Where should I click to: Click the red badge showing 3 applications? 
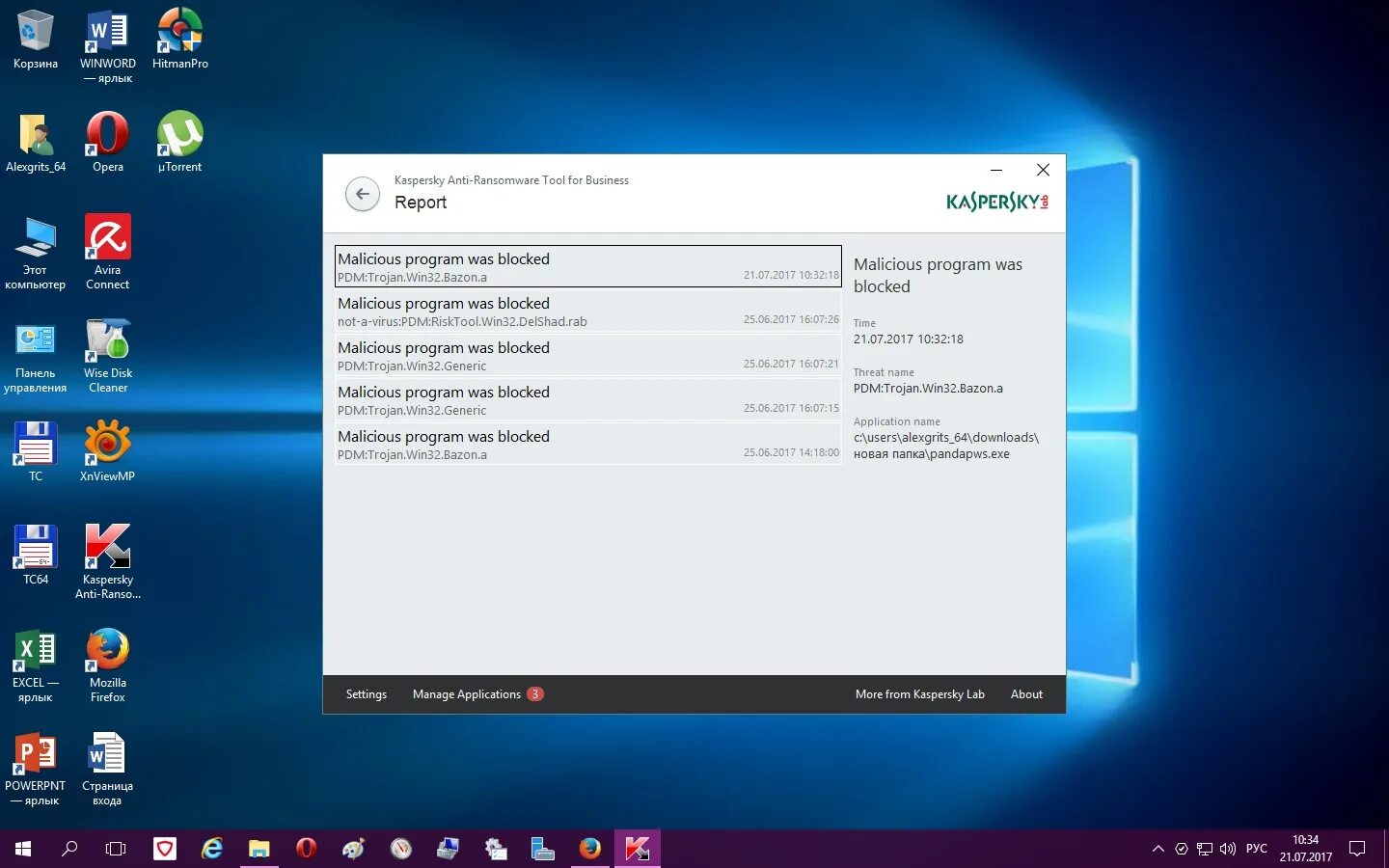[535, 694]
